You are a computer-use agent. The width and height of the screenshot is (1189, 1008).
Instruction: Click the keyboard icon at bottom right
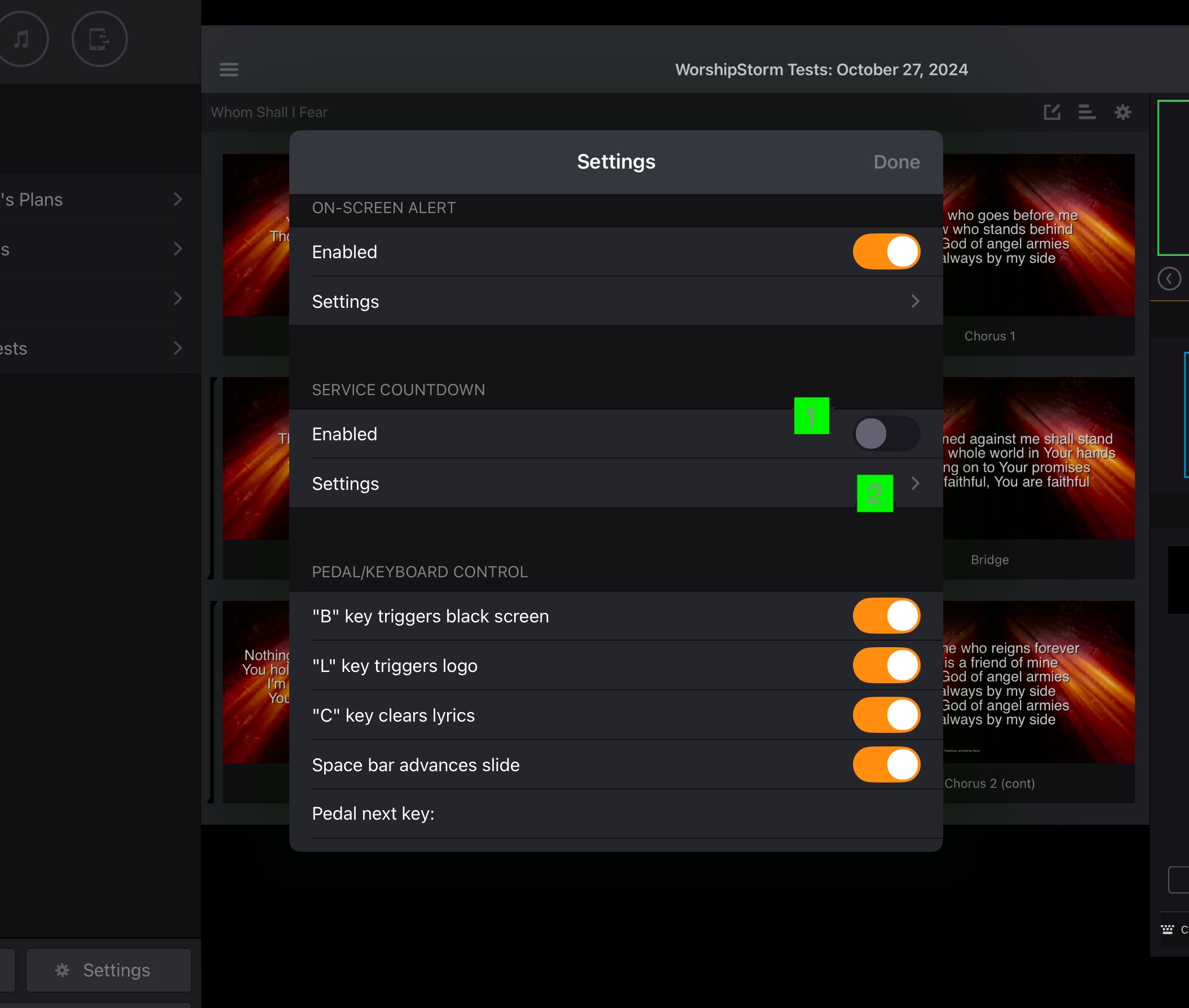(1166, 930)
